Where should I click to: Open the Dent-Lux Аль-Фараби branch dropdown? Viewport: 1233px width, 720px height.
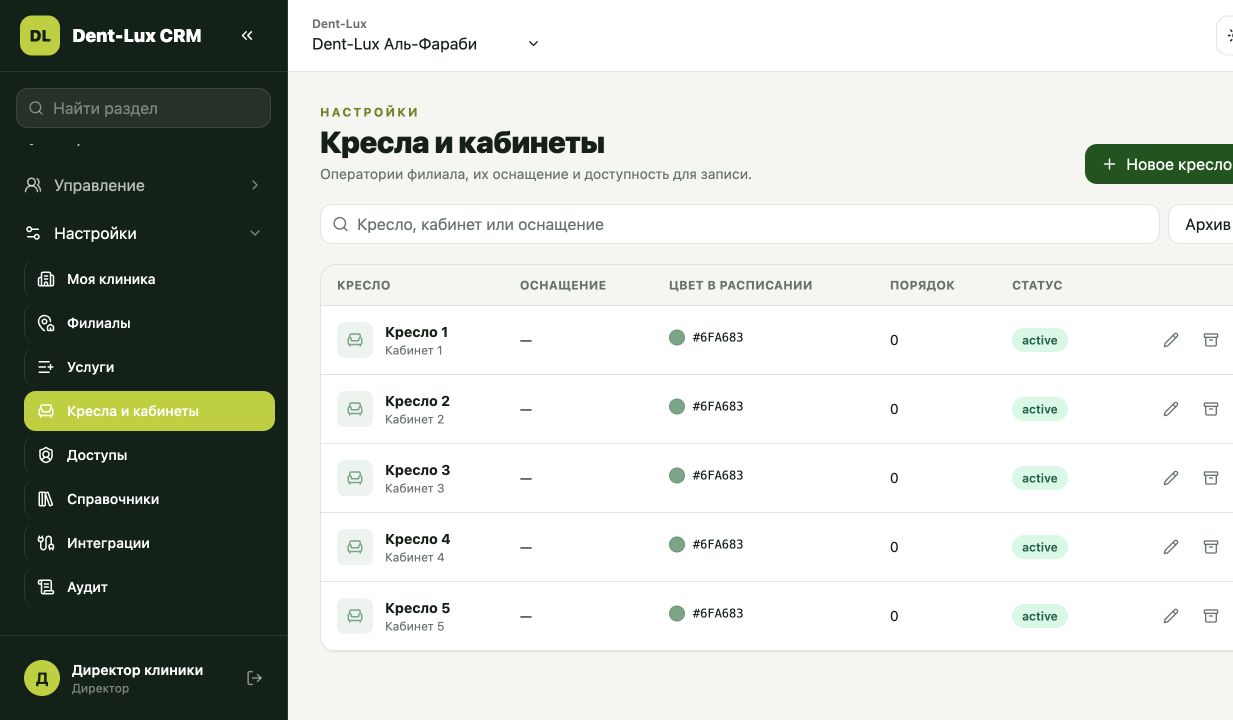(x=426, y=44)
